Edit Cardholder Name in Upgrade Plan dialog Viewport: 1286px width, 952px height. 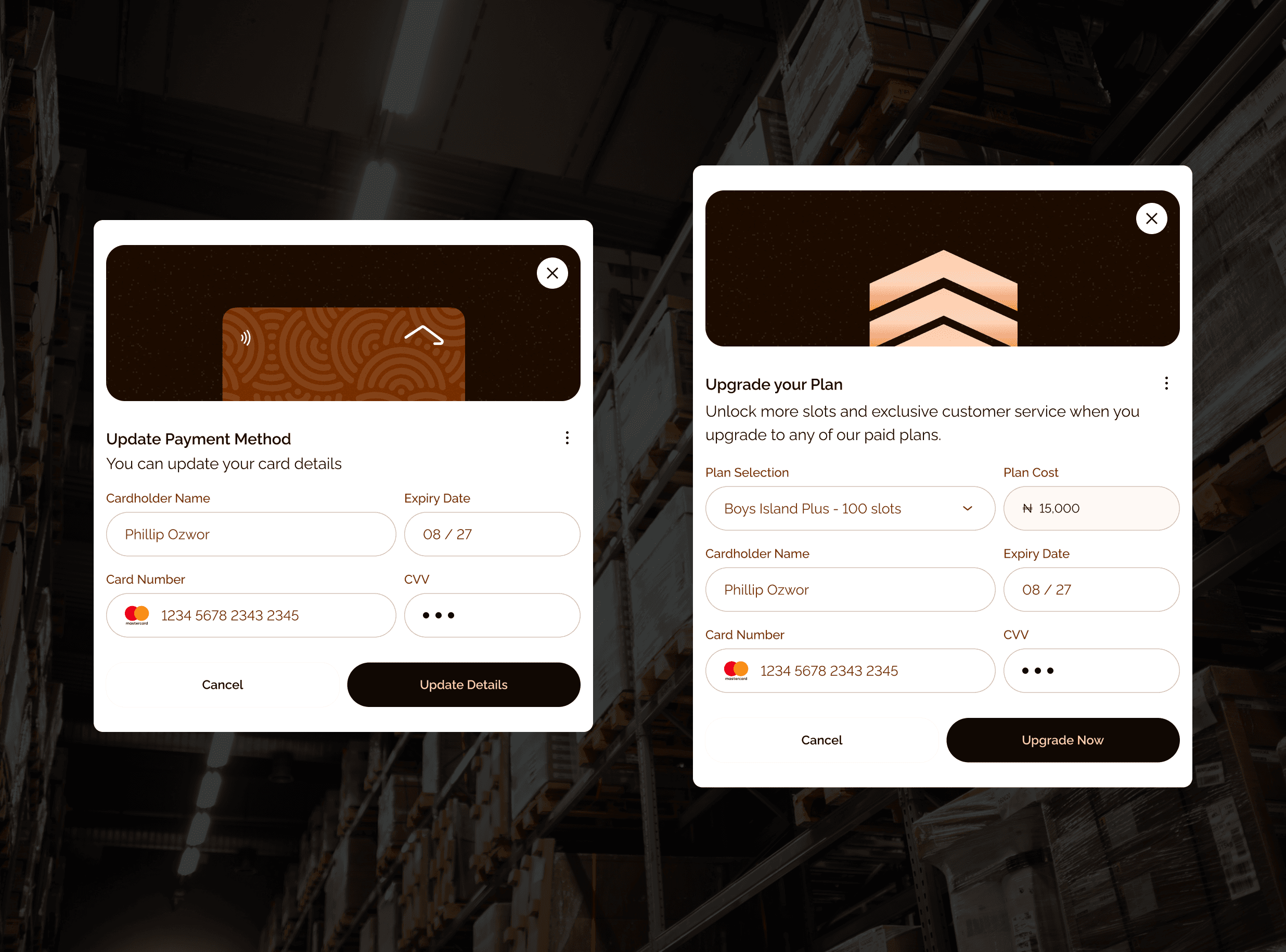coord(850,589)
